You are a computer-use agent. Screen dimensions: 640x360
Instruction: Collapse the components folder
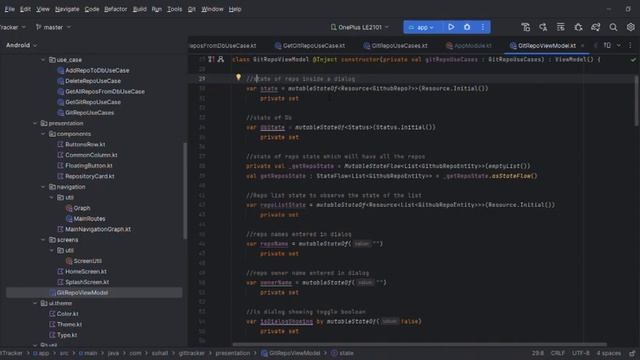[43, 134]
